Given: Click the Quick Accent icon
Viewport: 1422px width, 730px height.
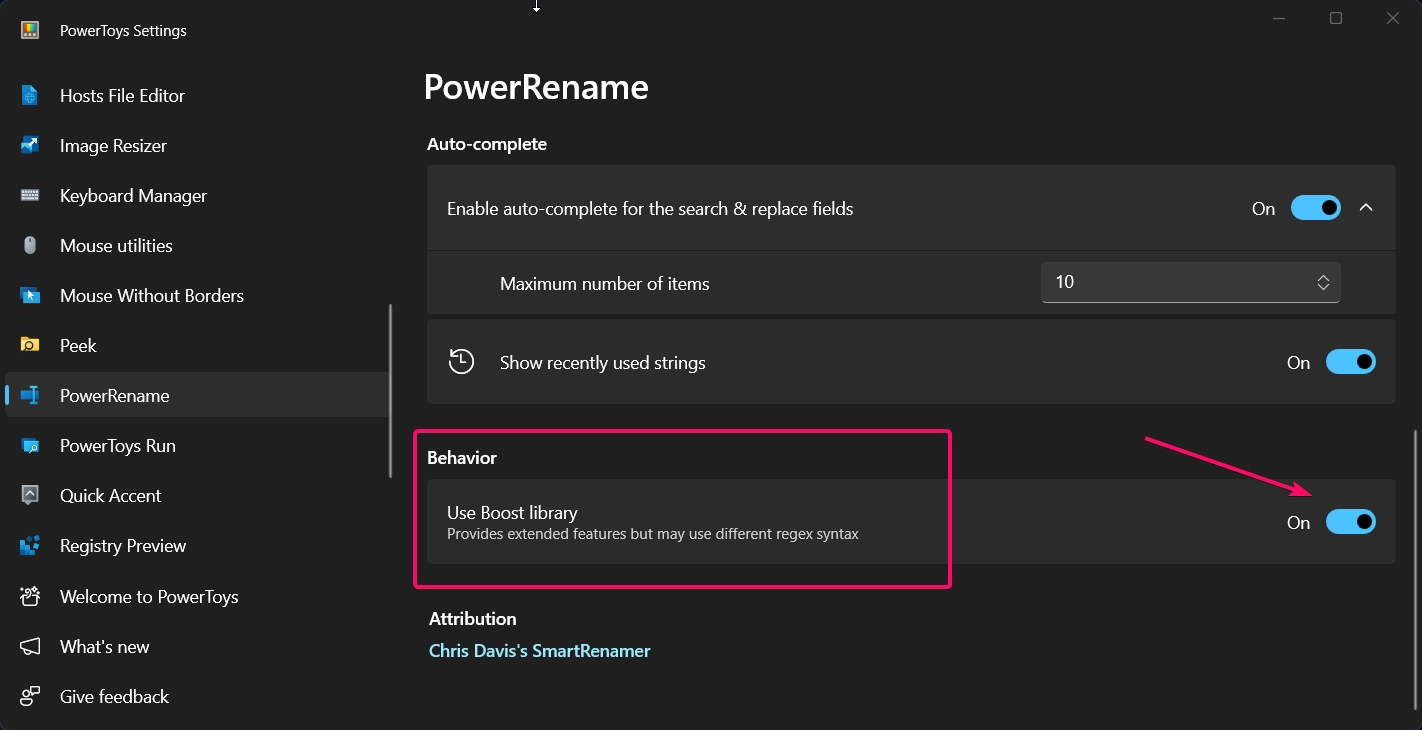Looking at the screenshot, I should pyautogui.click(x=30, y=496).
